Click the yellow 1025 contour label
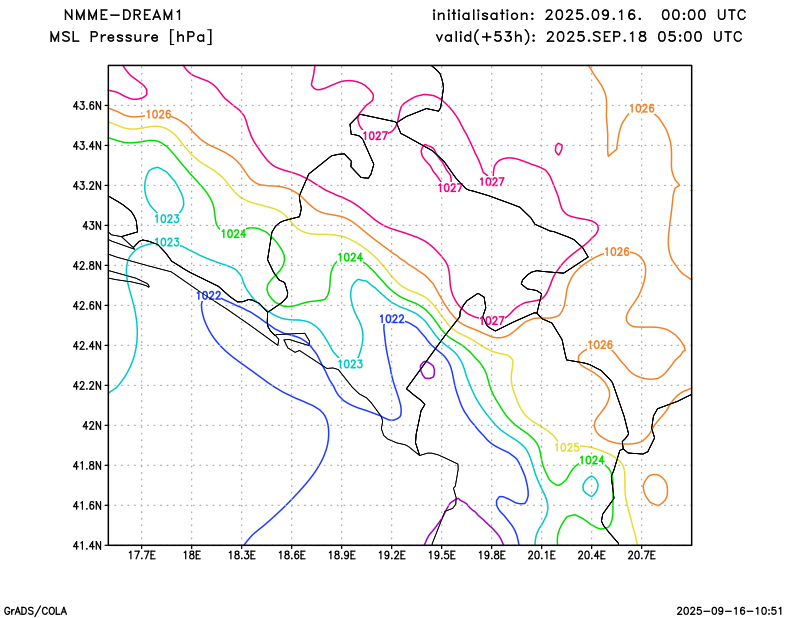 click(x=567, y=448)
